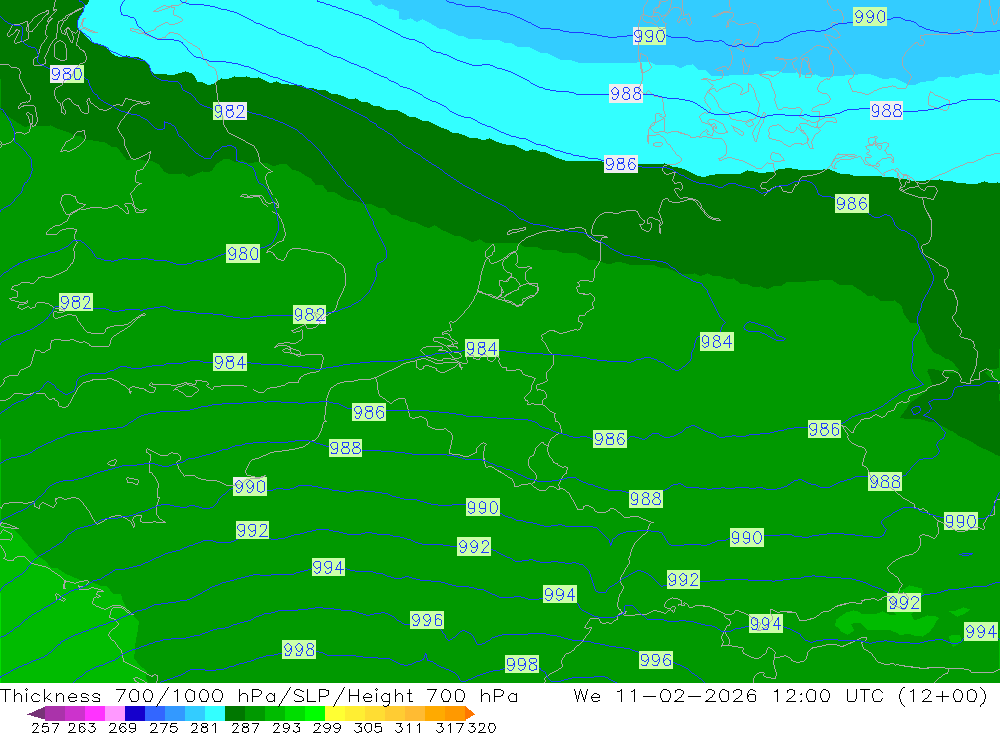
Task: Click the purple arrow tip of the legend
Action: (36, 713)
